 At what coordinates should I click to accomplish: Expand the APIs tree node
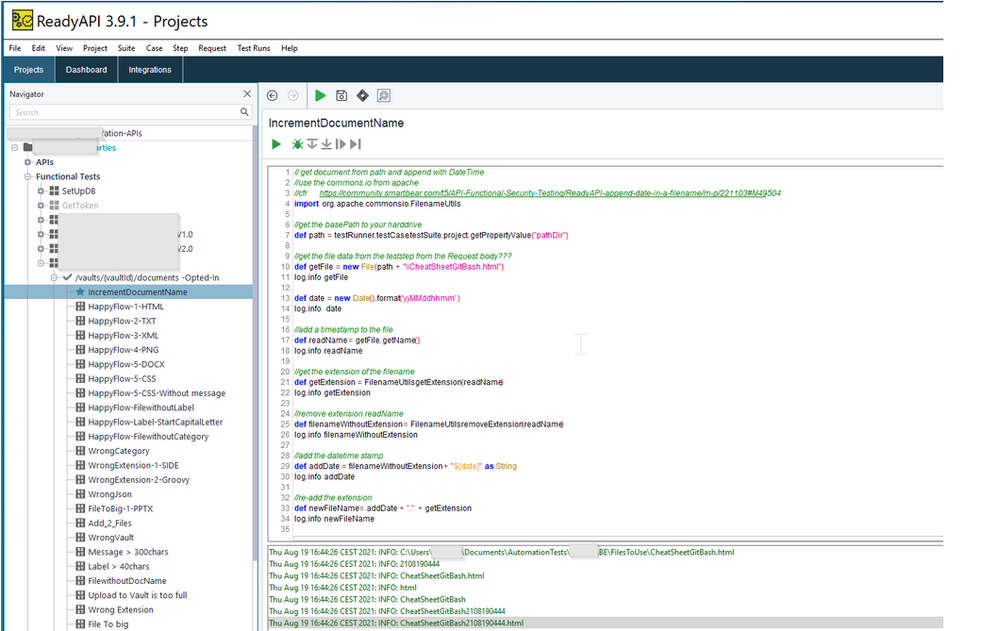(x=28, y=162)
